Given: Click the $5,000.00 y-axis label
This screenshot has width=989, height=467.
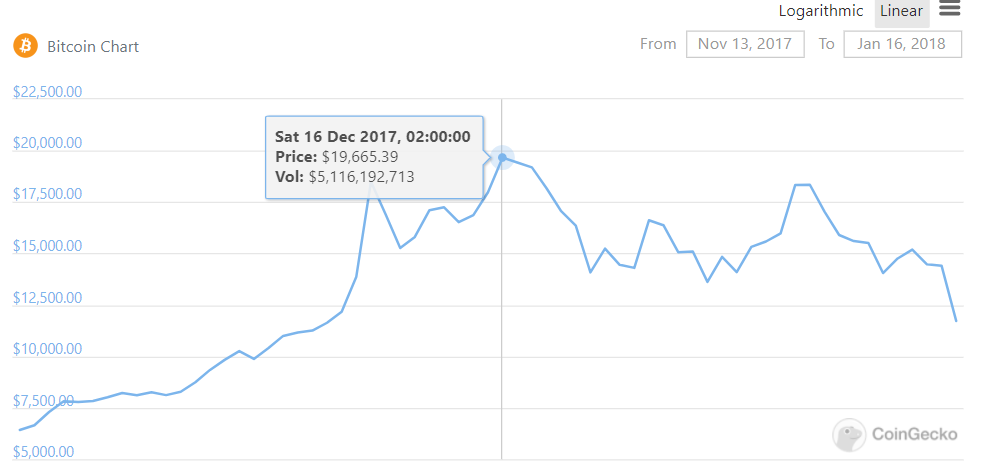Looking at the screenshot, I should coord(44,452).
